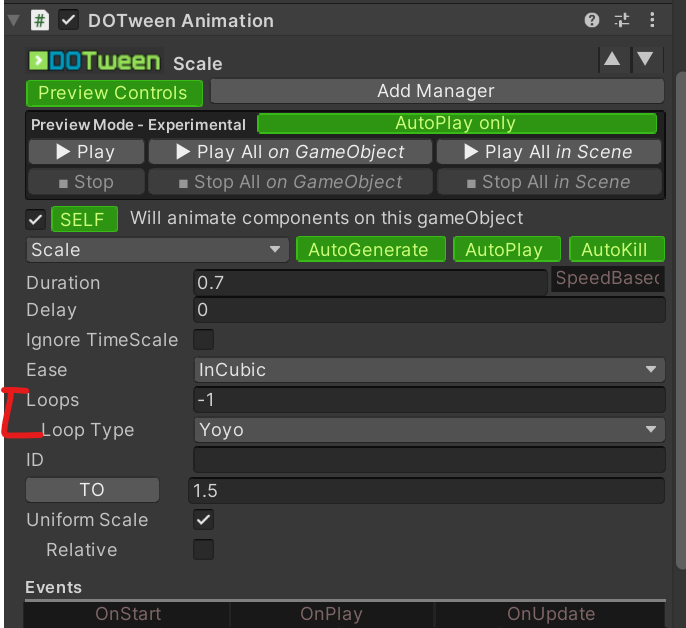This screenshot has height=628, width=686.
Task: Click the Loops label
Action: (x=52, y=400)
